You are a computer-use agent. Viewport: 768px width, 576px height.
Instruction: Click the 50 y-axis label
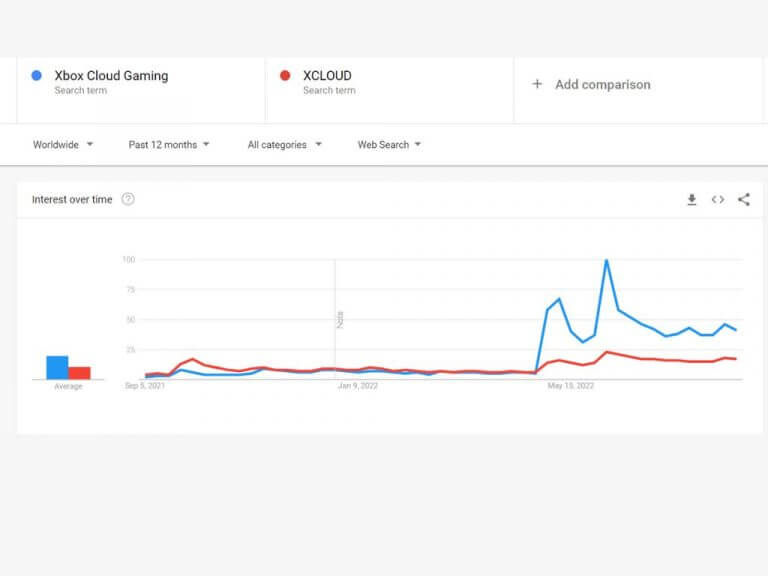coord(130,320)
